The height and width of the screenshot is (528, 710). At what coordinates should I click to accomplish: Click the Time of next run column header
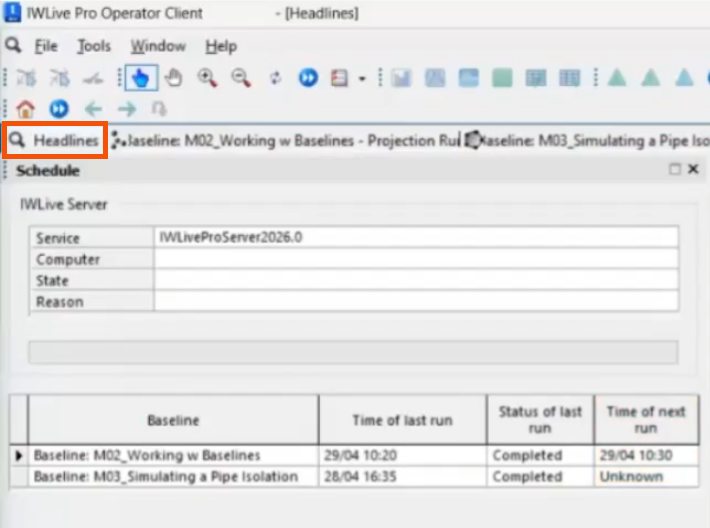pos(646,420)
